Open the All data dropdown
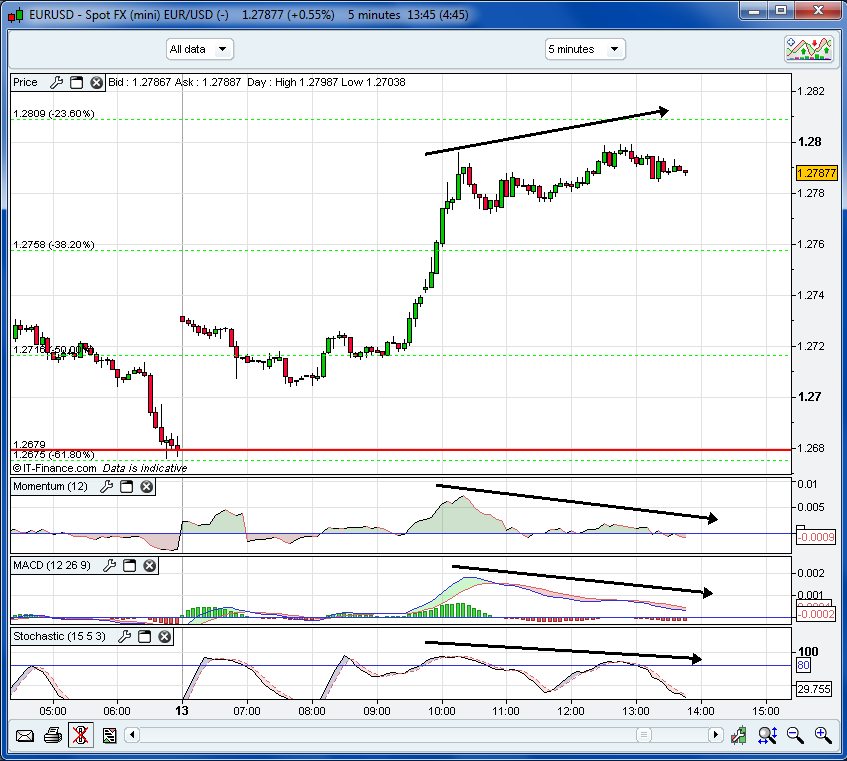Image resolution: width=847 pixels, height=761 pixels. click(x=199, y=49)
